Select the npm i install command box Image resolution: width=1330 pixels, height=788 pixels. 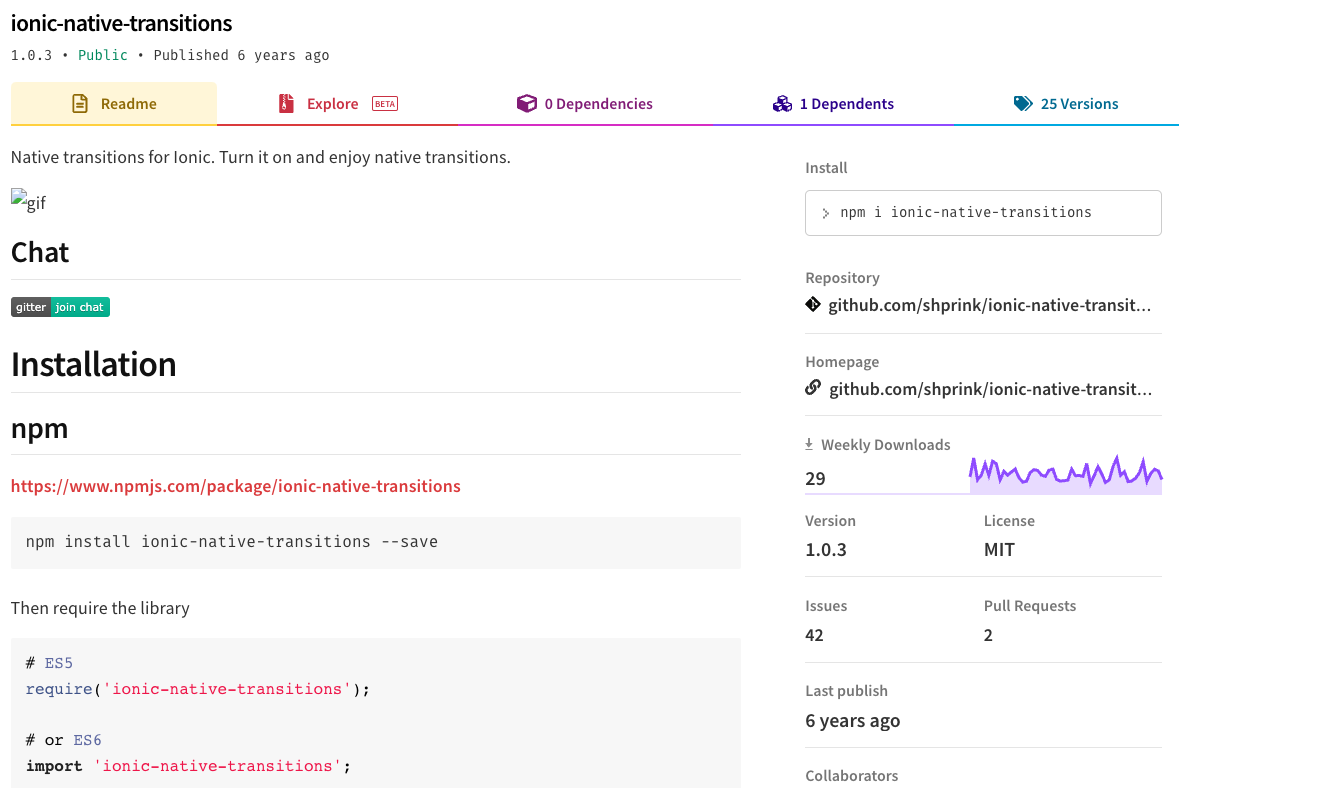pyautogui.click(x=983, y=212)
